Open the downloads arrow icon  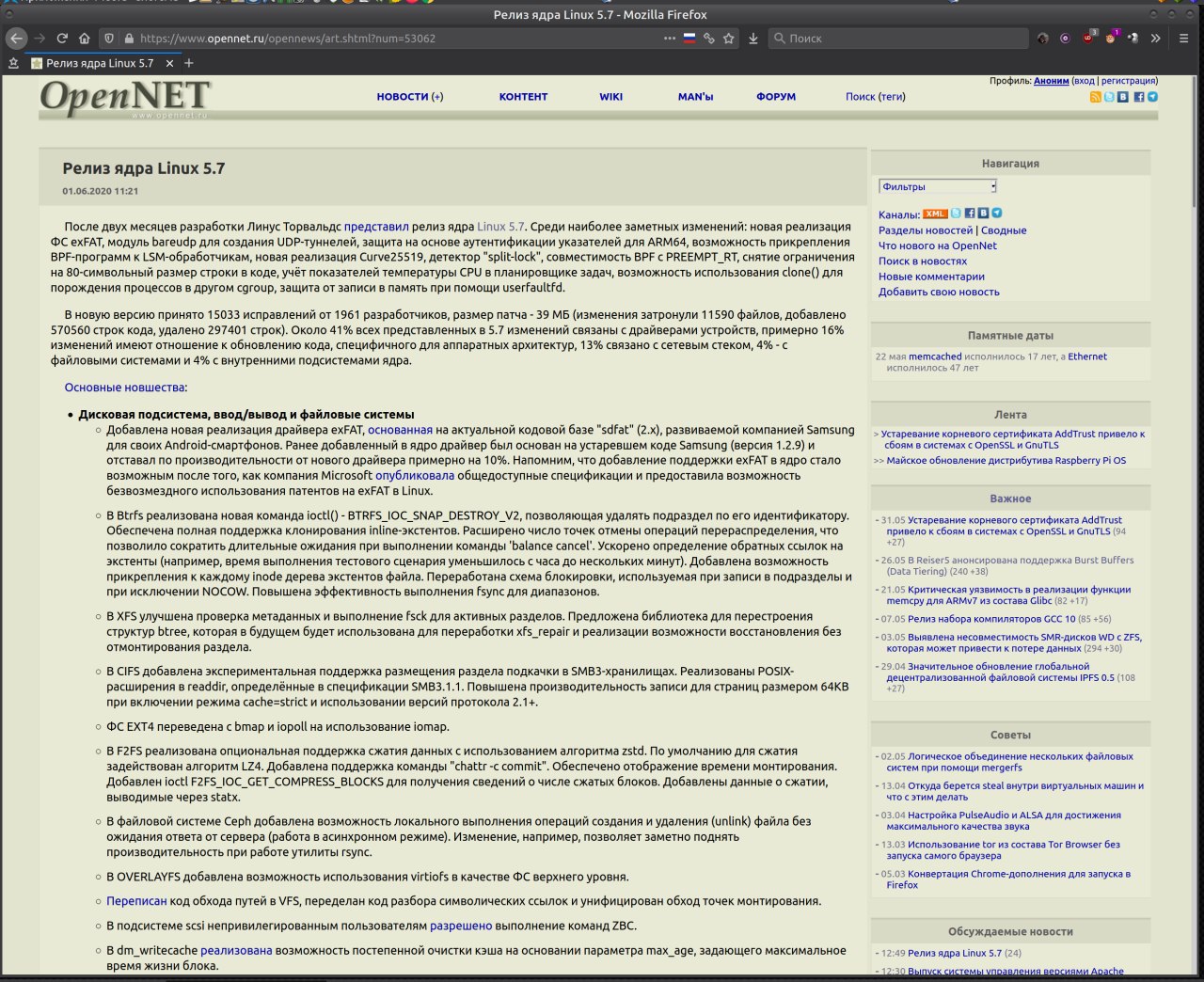coord(753,39)
